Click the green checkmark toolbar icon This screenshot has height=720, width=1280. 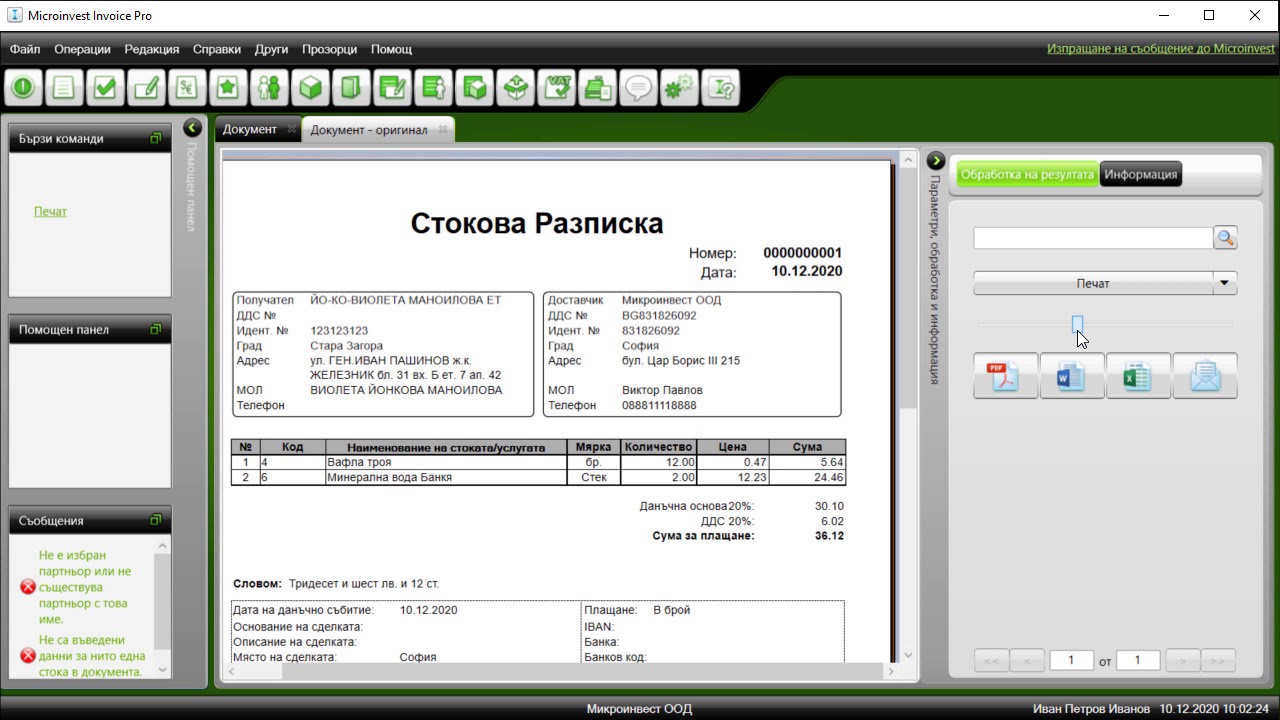pyautogui.click(x=105, y=88)
